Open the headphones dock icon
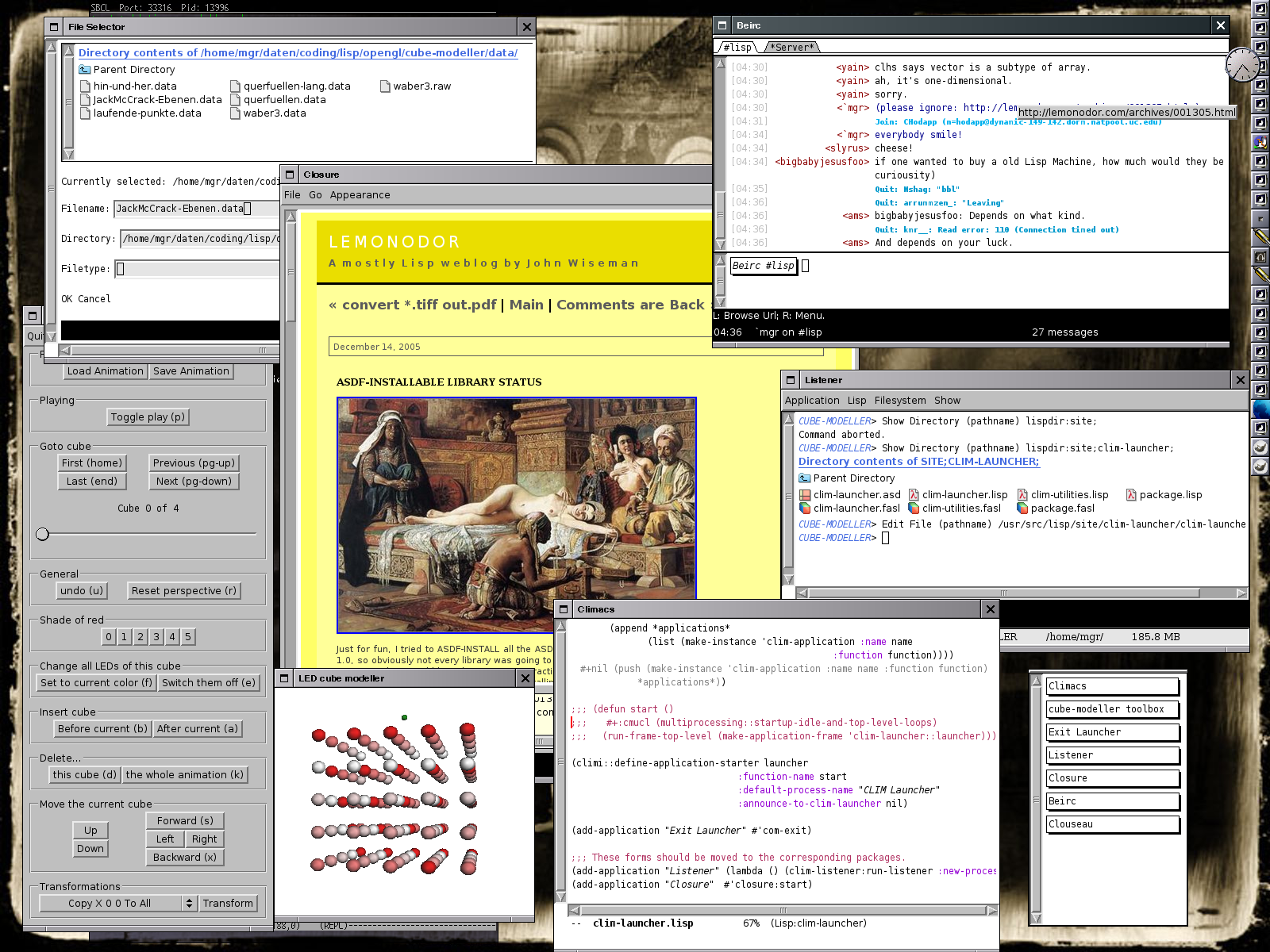 1260,257
